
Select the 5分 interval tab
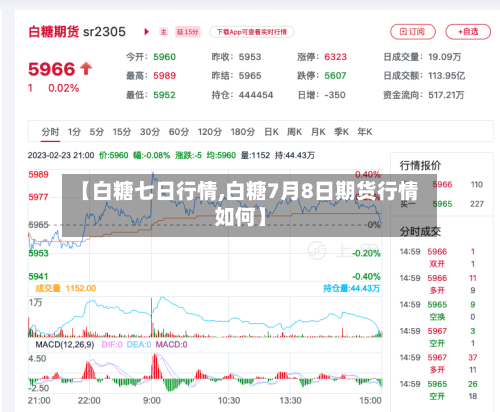(x=97, y=132)
